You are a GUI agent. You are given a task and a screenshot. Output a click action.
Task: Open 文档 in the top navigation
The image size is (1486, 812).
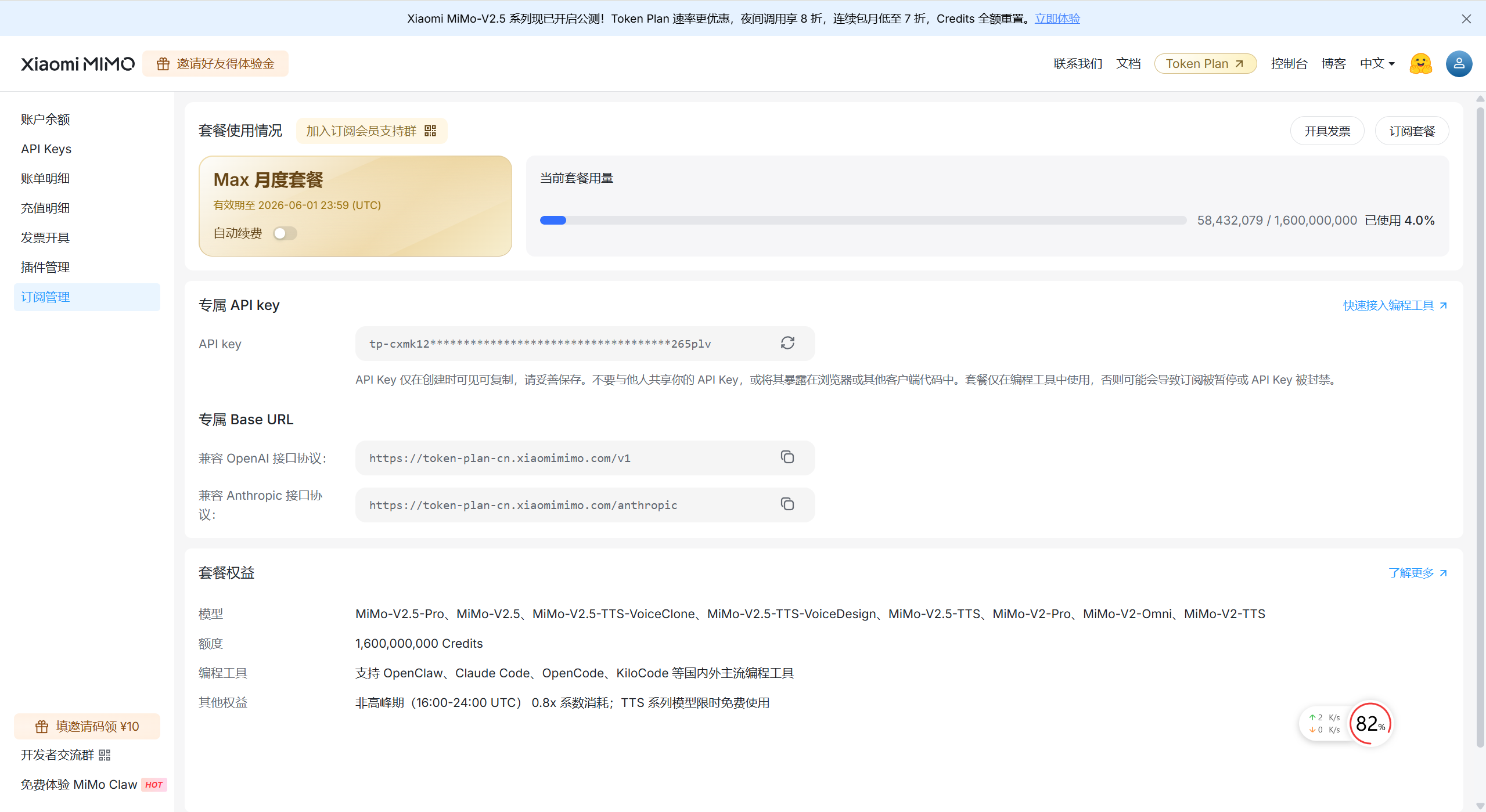tap(1128, 64)
